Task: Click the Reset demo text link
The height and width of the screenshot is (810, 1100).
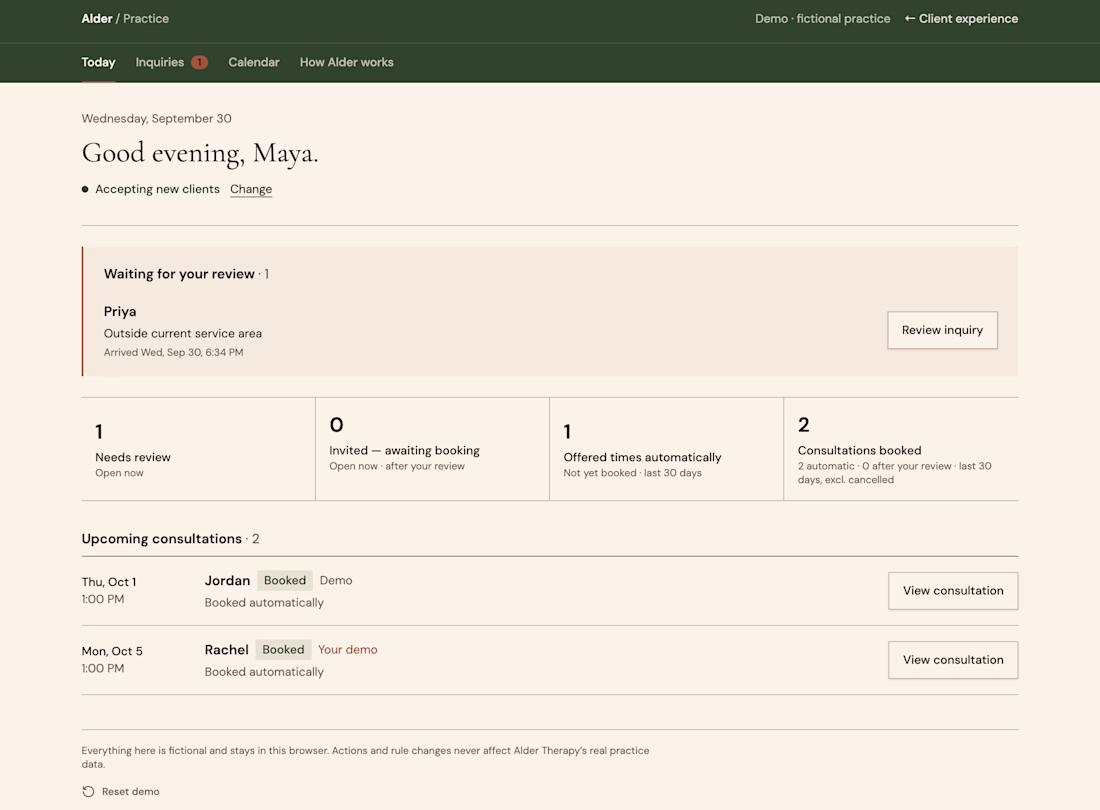Action: point(130,792)
